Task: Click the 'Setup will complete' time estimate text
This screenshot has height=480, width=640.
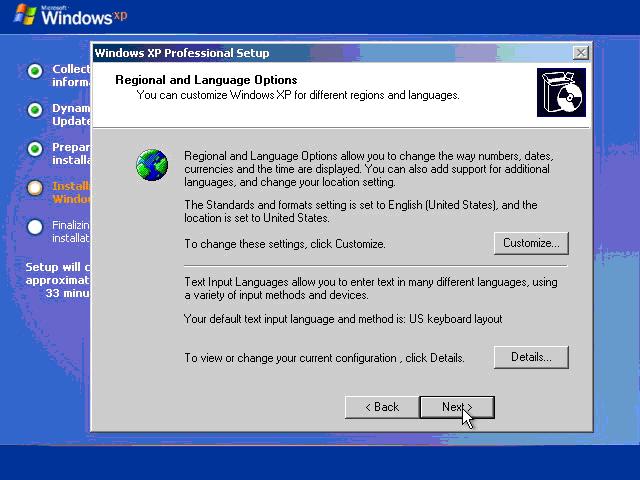Action: (58, 280)
